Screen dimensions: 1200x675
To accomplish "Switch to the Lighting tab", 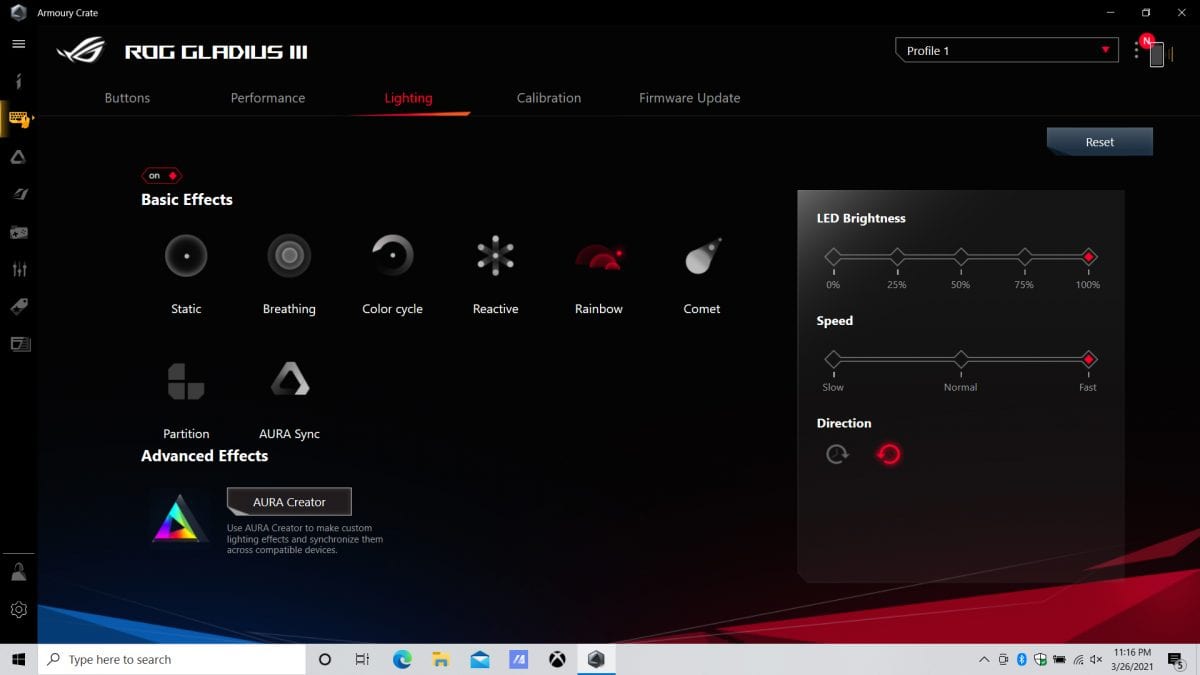I will click(408, 98).
